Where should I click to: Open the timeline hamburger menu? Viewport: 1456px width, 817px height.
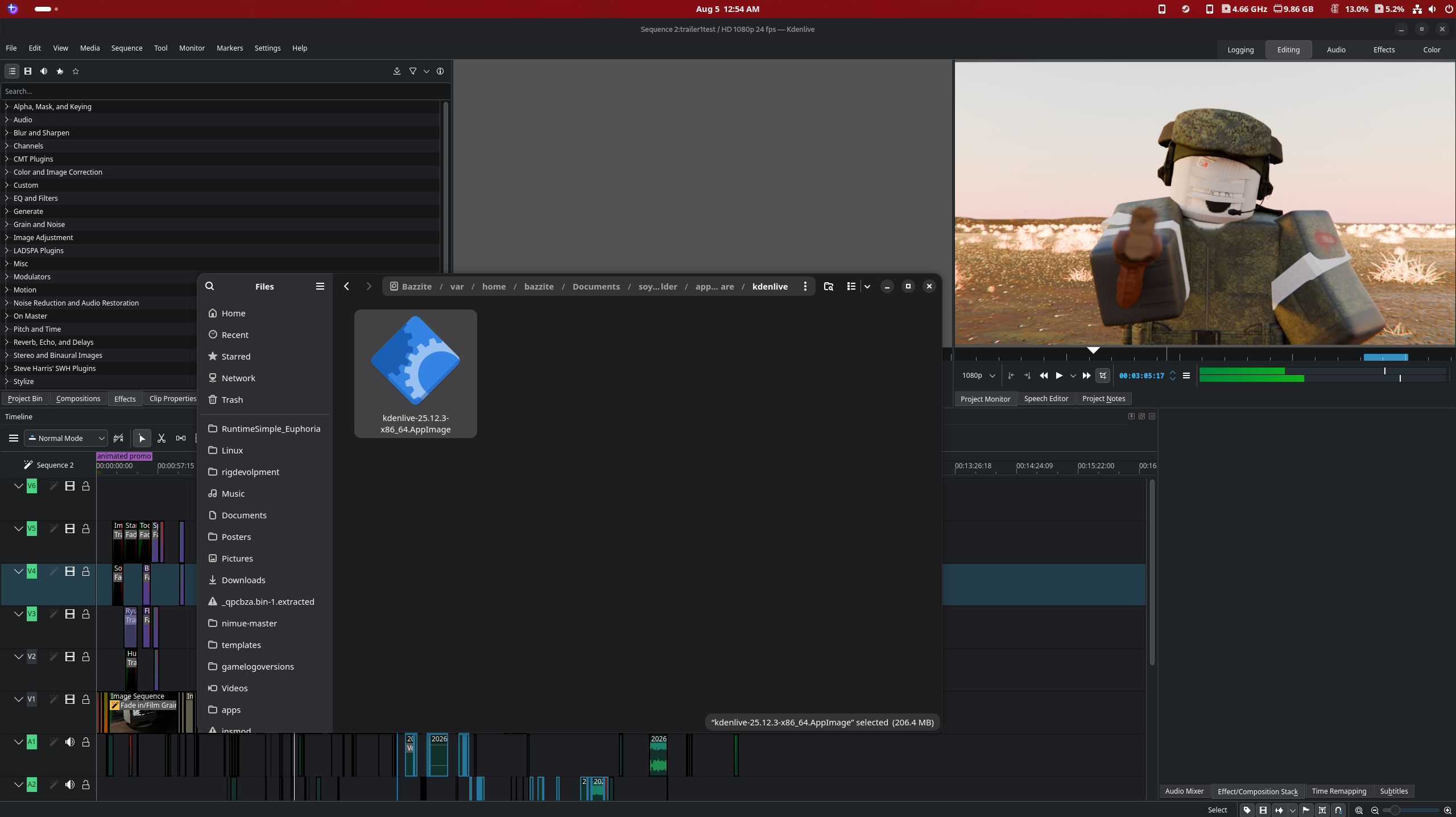click(x=14, y=438)
